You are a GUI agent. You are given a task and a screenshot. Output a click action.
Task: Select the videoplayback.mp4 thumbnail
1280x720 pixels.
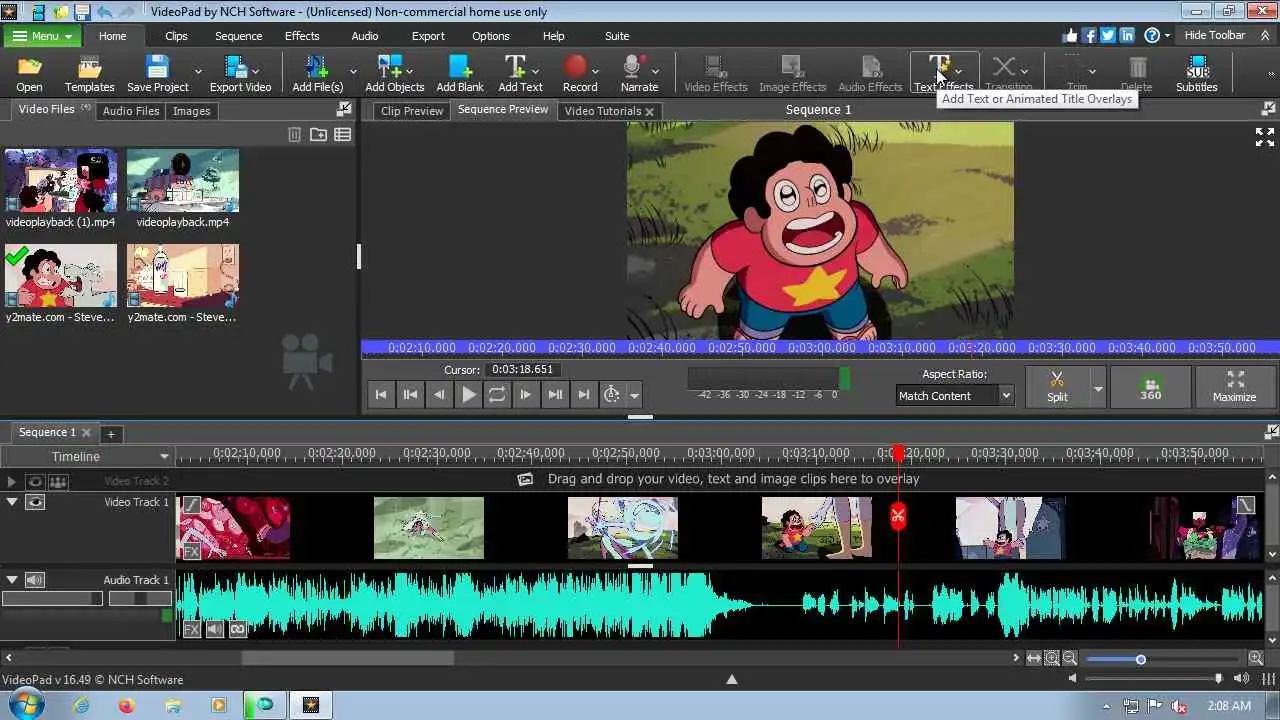tap(183, 181)
